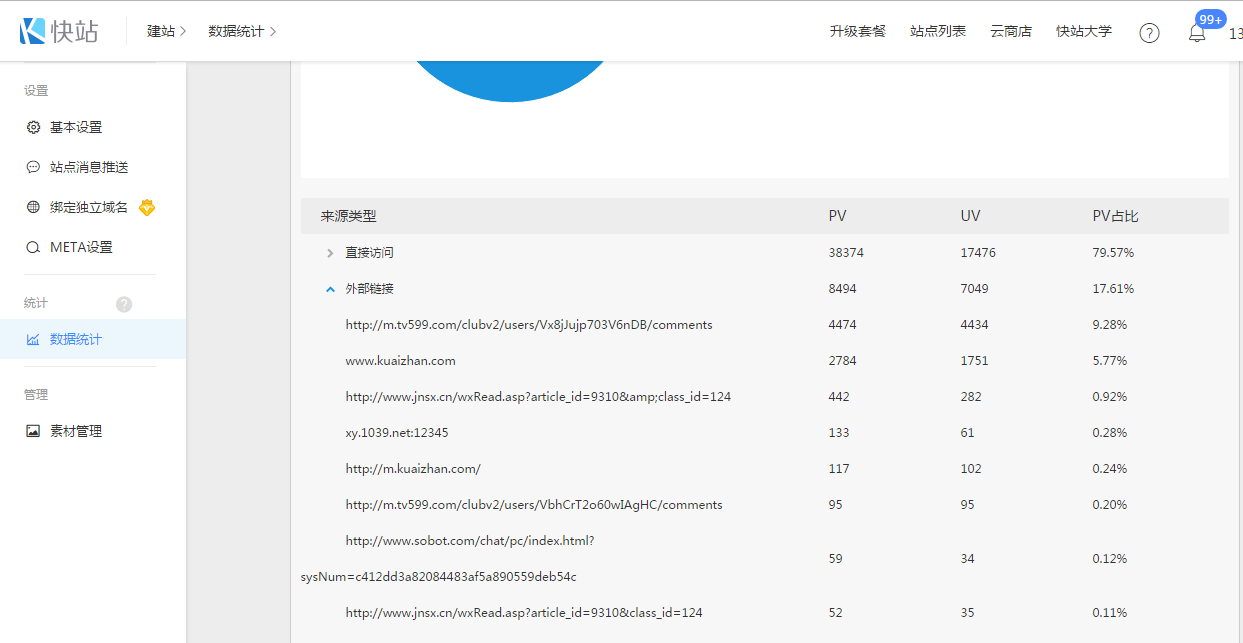This screenshot has width=1243, height=643.
Task: Visit 快站大学 from the header
Action: click(1083, 32)
